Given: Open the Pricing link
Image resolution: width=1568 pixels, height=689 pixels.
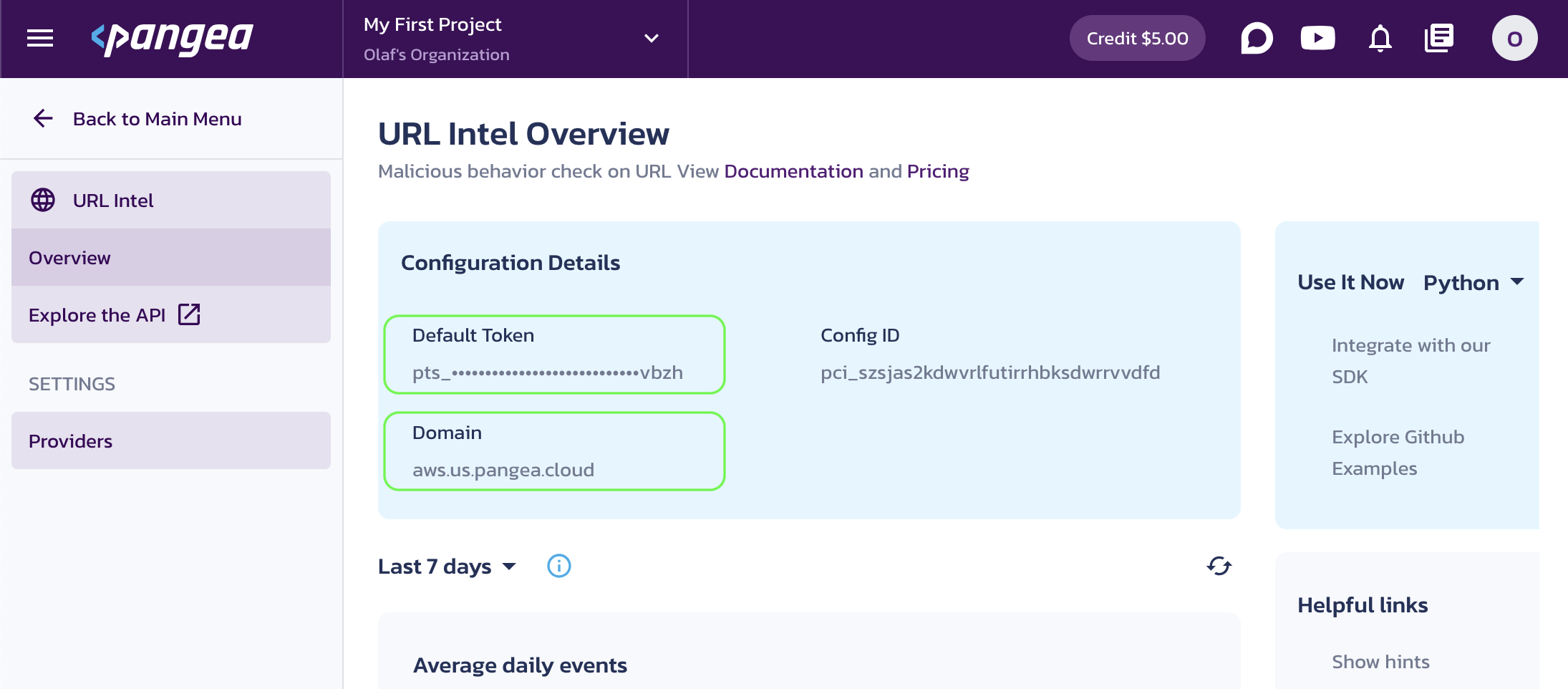Looking at the screenshot, I should point(938,171).
